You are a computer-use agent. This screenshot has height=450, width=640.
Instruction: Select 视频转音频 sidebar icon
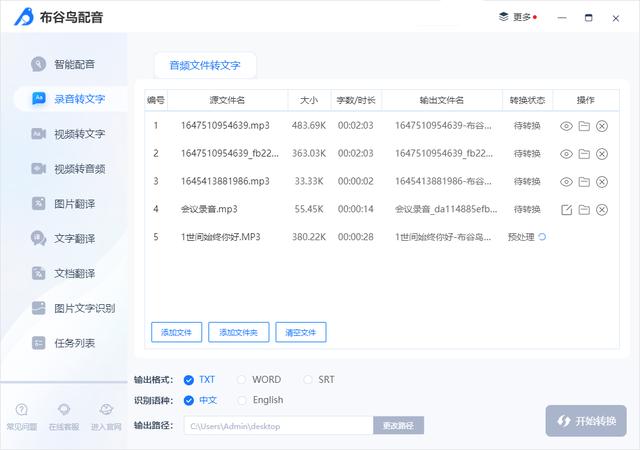pos(39,168)
